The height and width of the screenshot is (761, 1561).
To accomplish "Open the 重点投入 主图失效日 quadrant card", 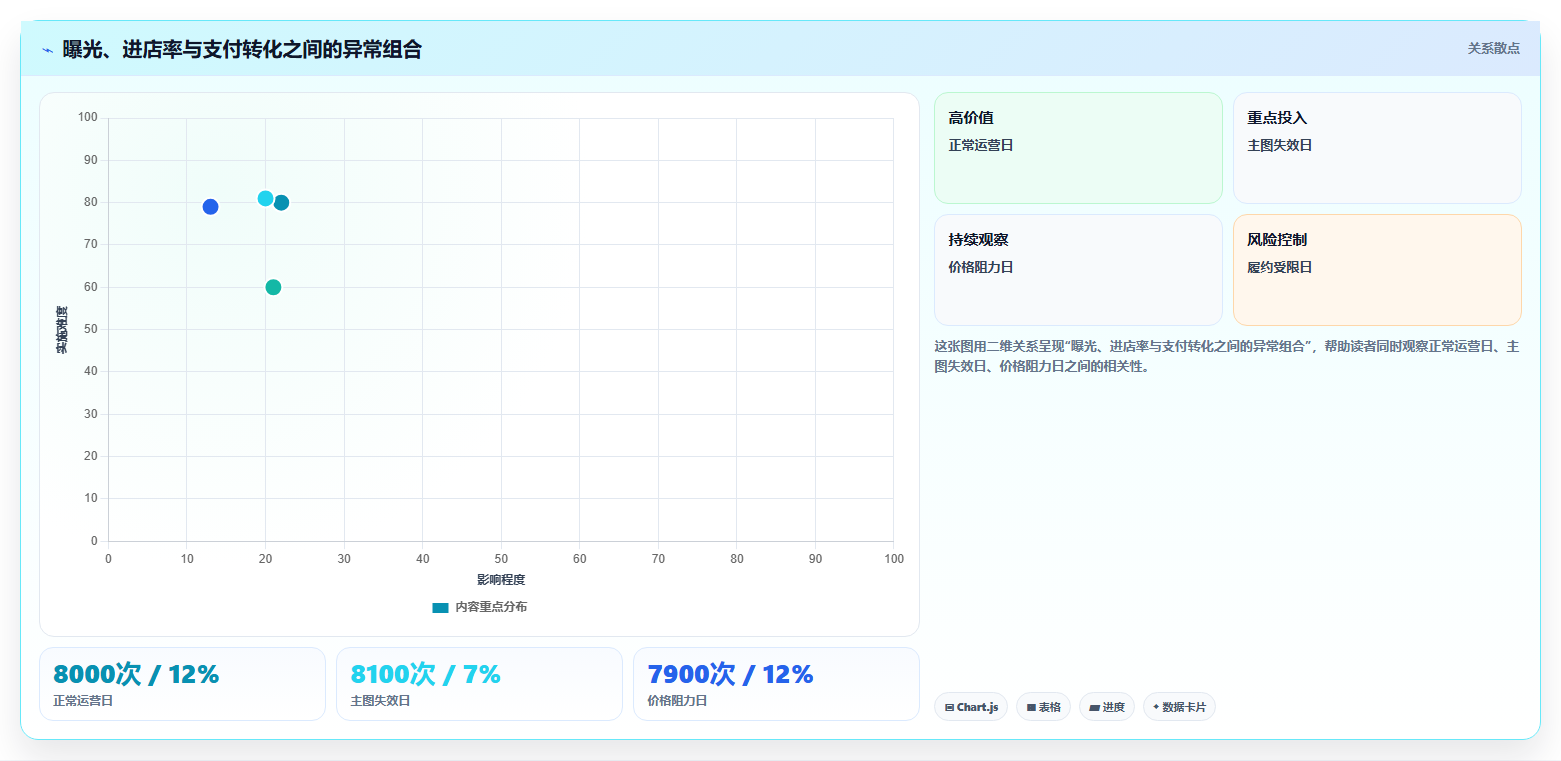I will (x=1377, y=148).
